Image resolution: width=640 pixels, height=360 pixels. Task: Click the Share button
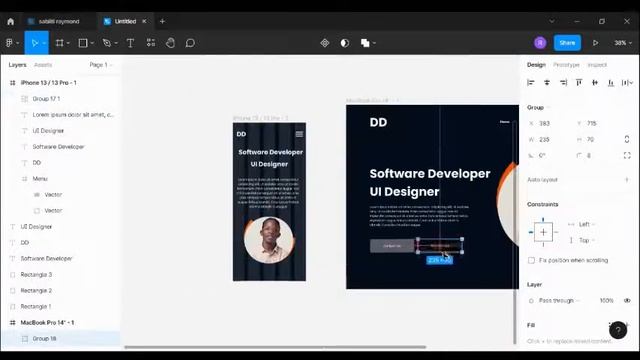567,43
